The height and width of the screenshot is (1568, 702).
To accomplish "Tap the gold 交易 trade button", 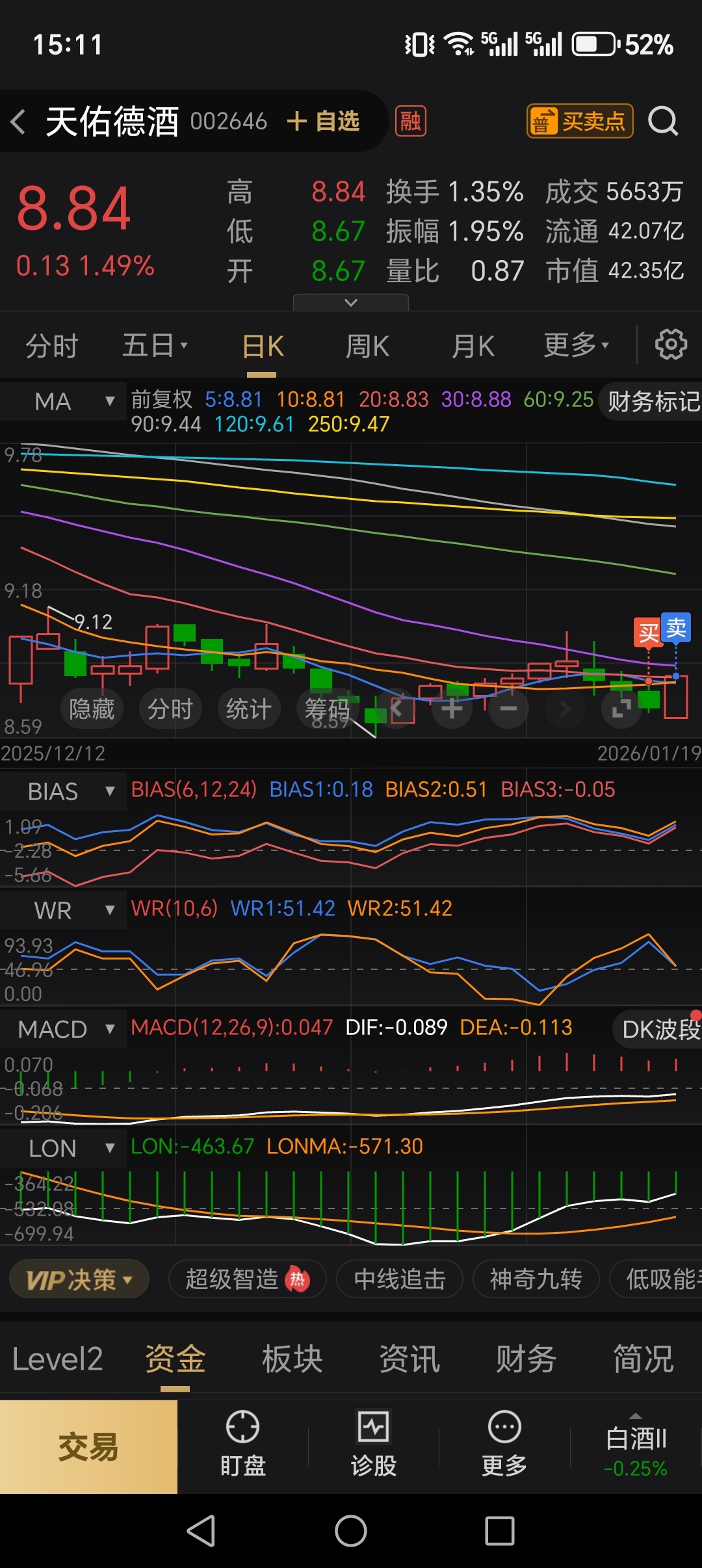I will (88, 1447).
